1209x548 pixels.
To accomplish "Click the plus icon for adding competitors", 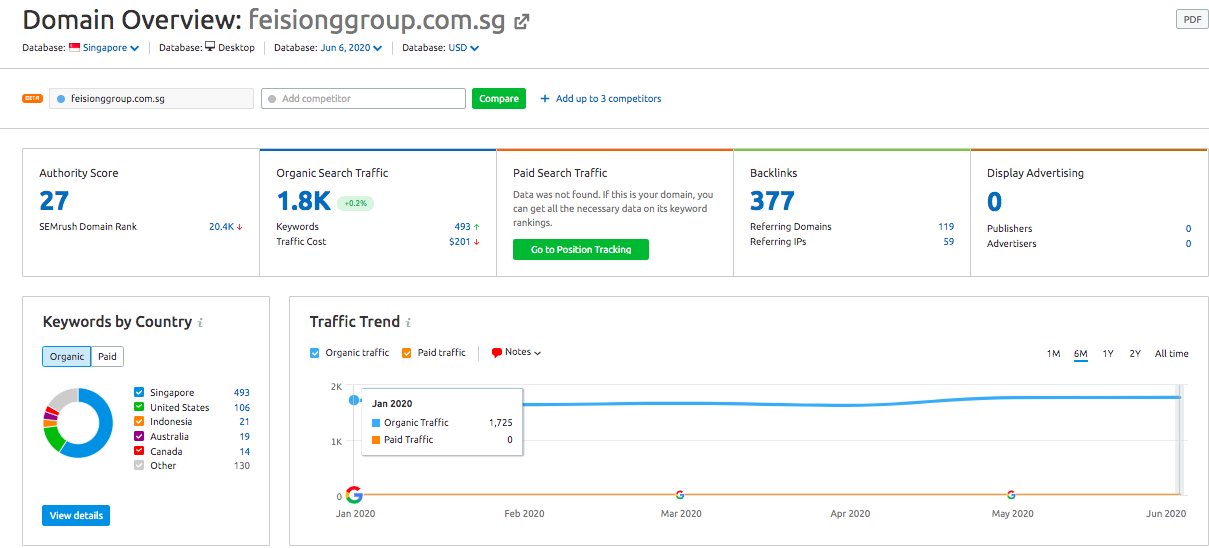I will coord(545,99).
